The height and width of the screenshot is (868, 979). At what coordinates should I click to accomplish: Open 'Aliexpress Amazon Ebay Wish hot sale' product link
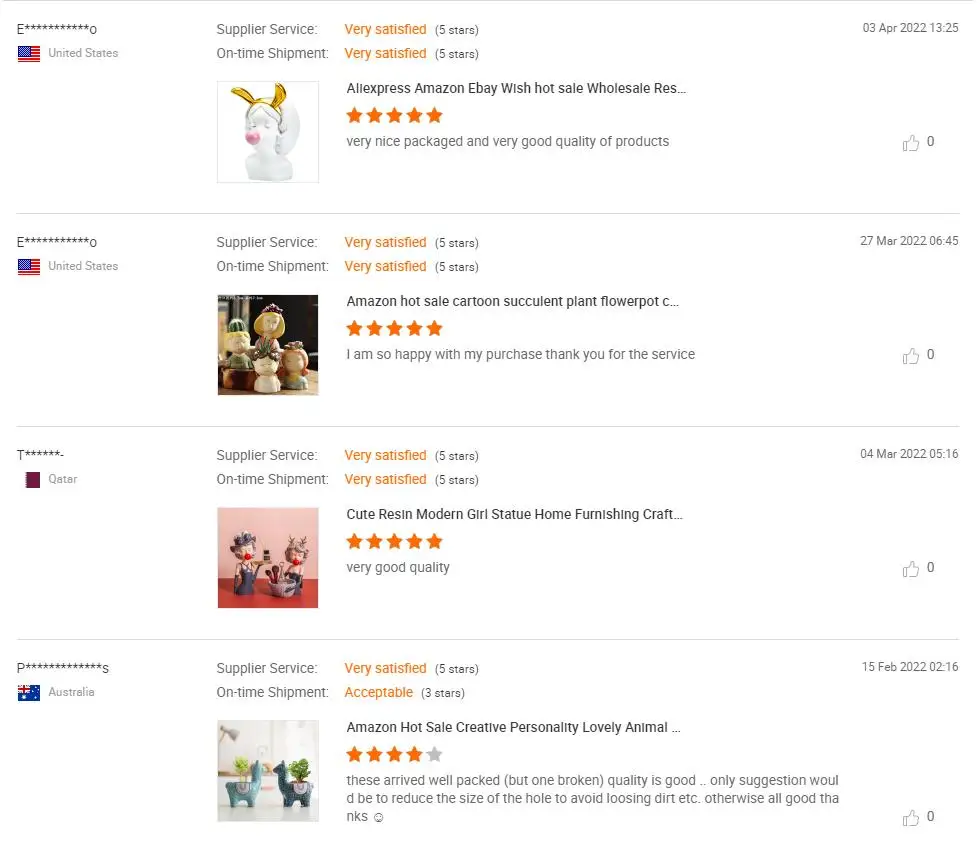(x=516, y=88)
